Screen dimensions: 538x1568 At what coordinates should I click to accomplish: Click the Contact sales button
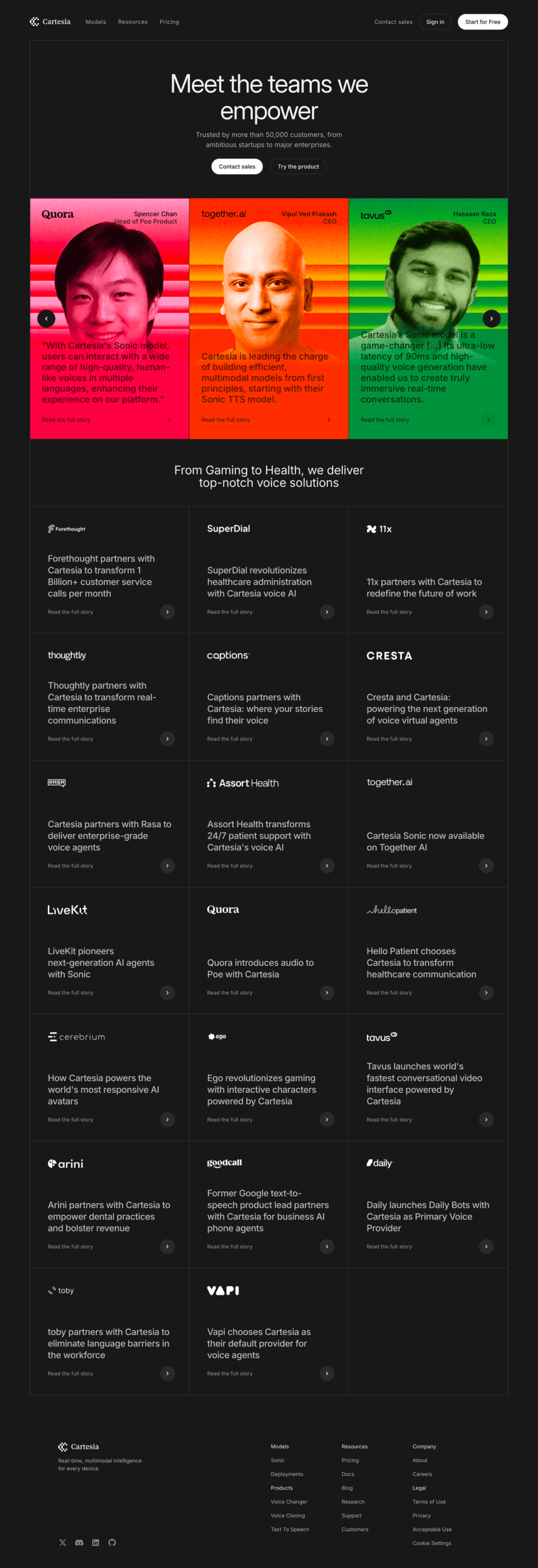237,166
